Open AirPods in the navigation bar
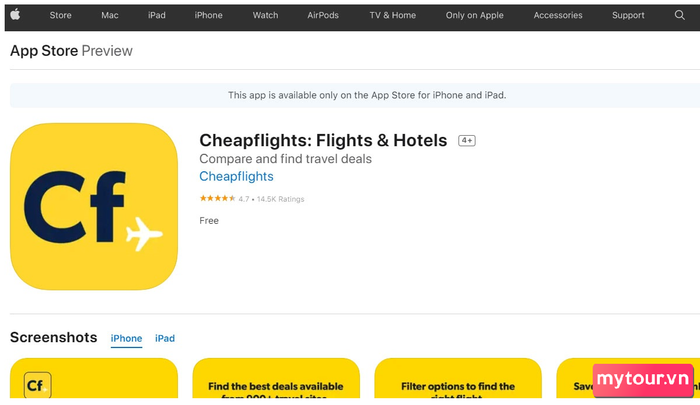 323,15
